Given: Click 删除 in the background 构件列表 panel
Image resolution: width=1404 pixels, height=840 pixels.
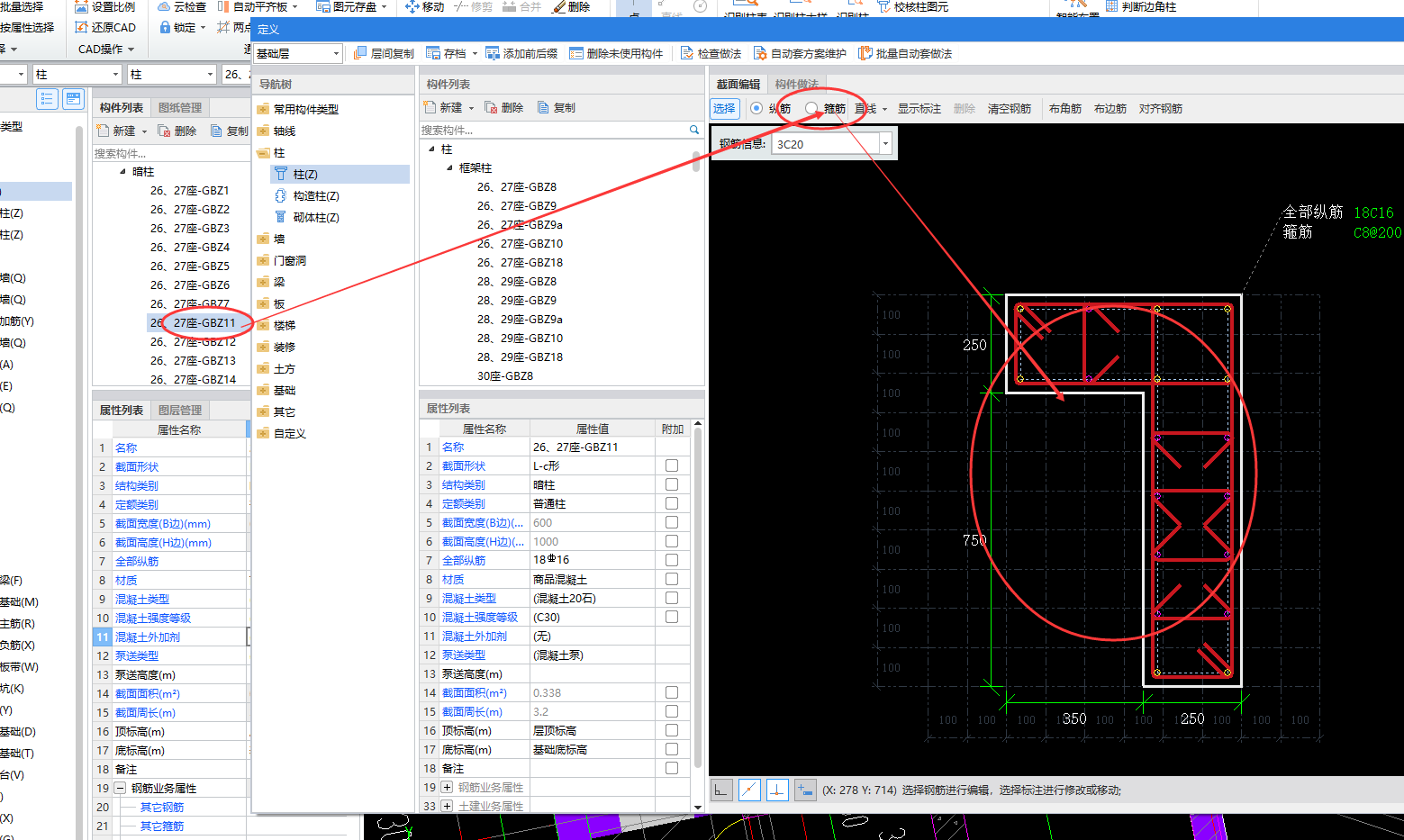Looking at the screenshot, I should 177,131.
